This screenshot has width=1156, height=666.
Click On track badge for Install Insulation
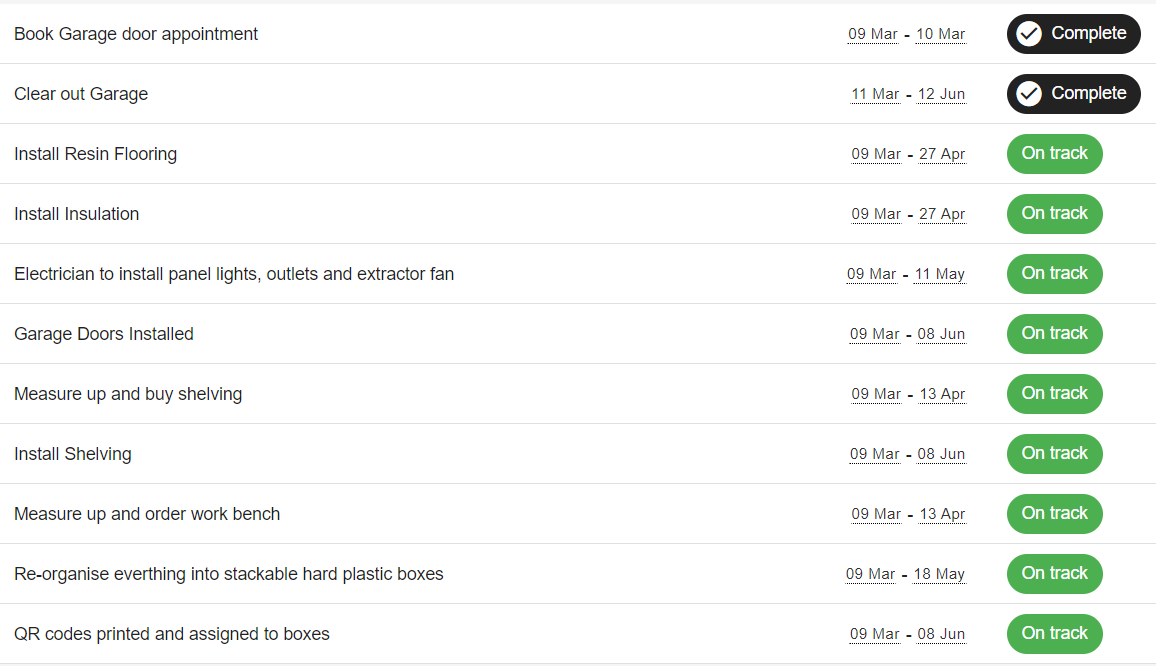click(x=1054, y=214)
